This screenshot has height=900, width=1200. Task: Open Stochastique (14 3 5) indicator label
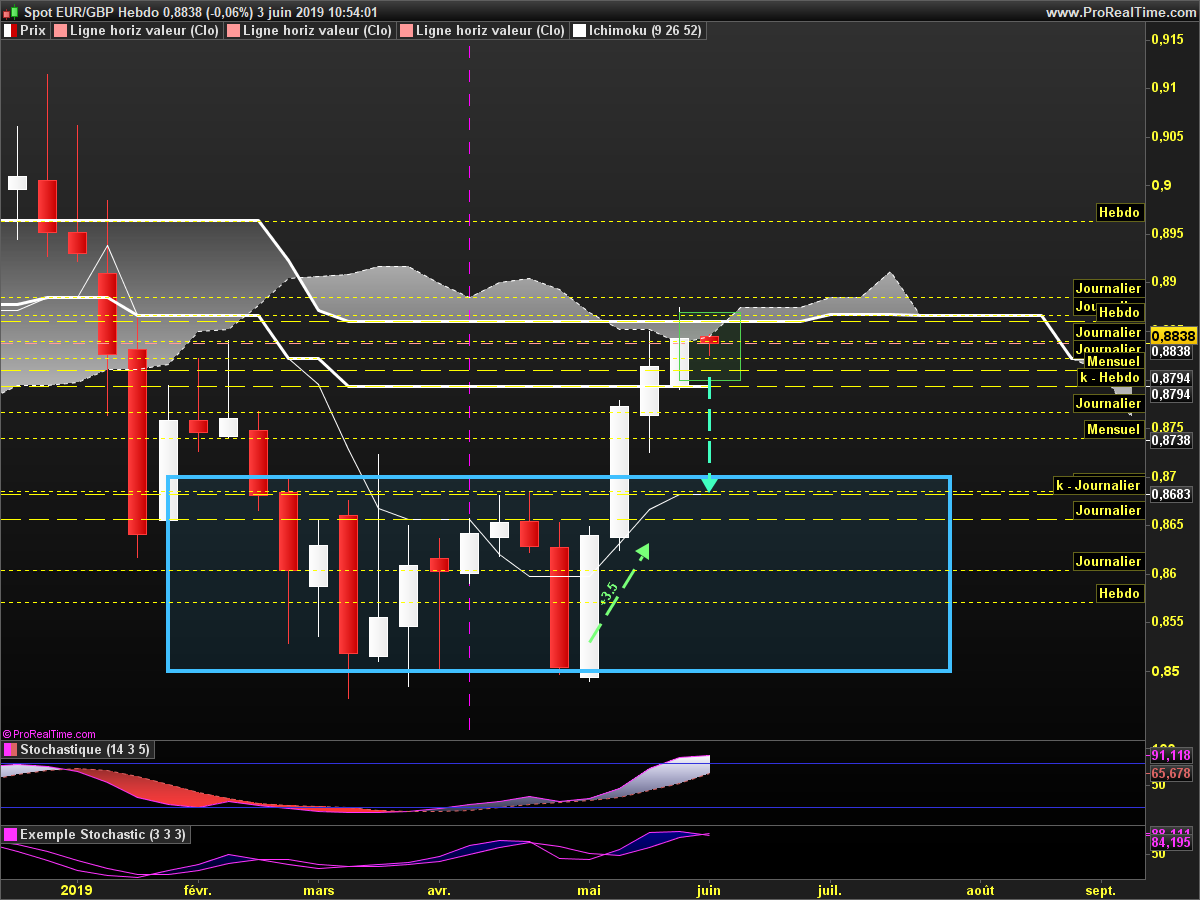point(85,750)
